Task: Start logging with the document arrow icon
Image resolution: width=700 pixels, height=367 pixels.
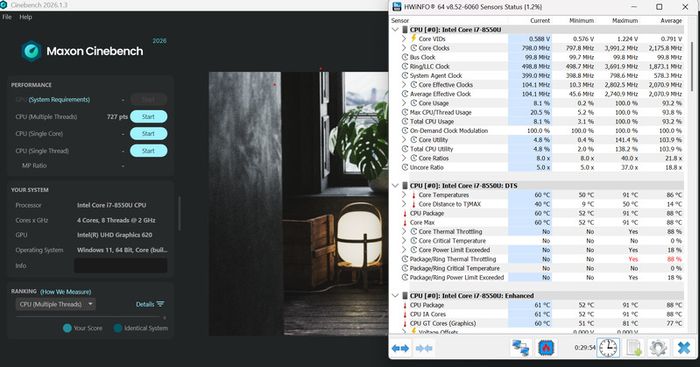Action: [633, 348]
